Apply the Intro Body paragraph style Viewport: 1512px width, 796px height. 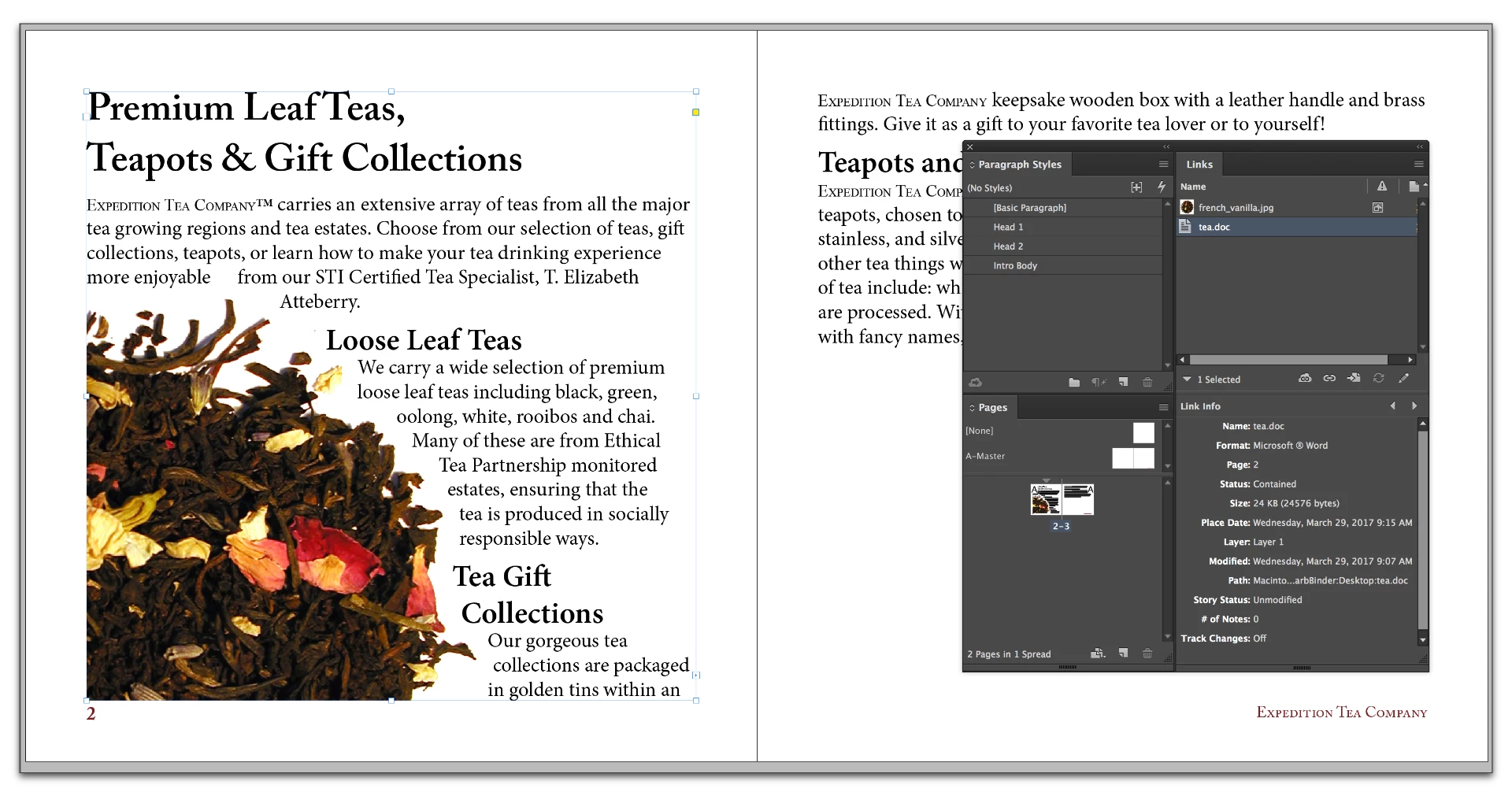1063,265
